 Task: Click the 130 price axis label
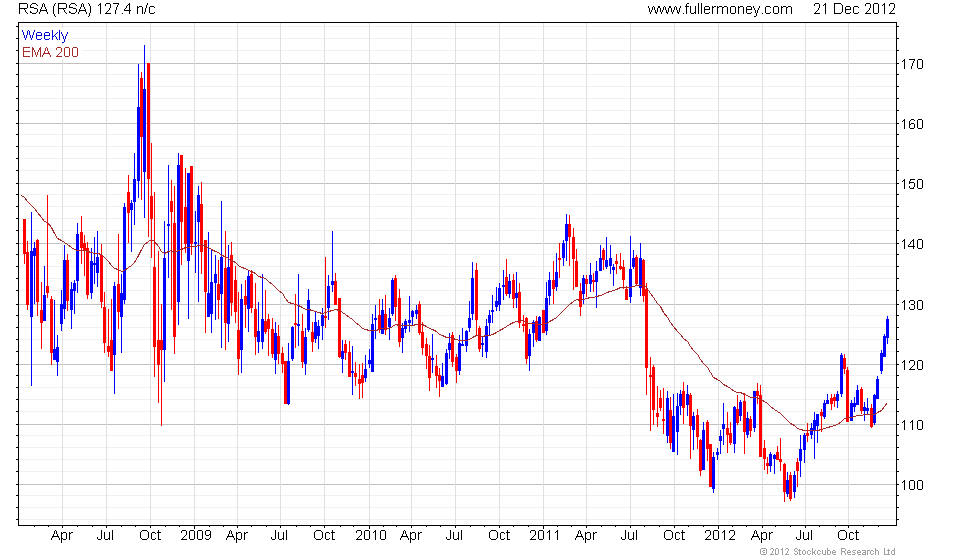(x=912, y=305)
